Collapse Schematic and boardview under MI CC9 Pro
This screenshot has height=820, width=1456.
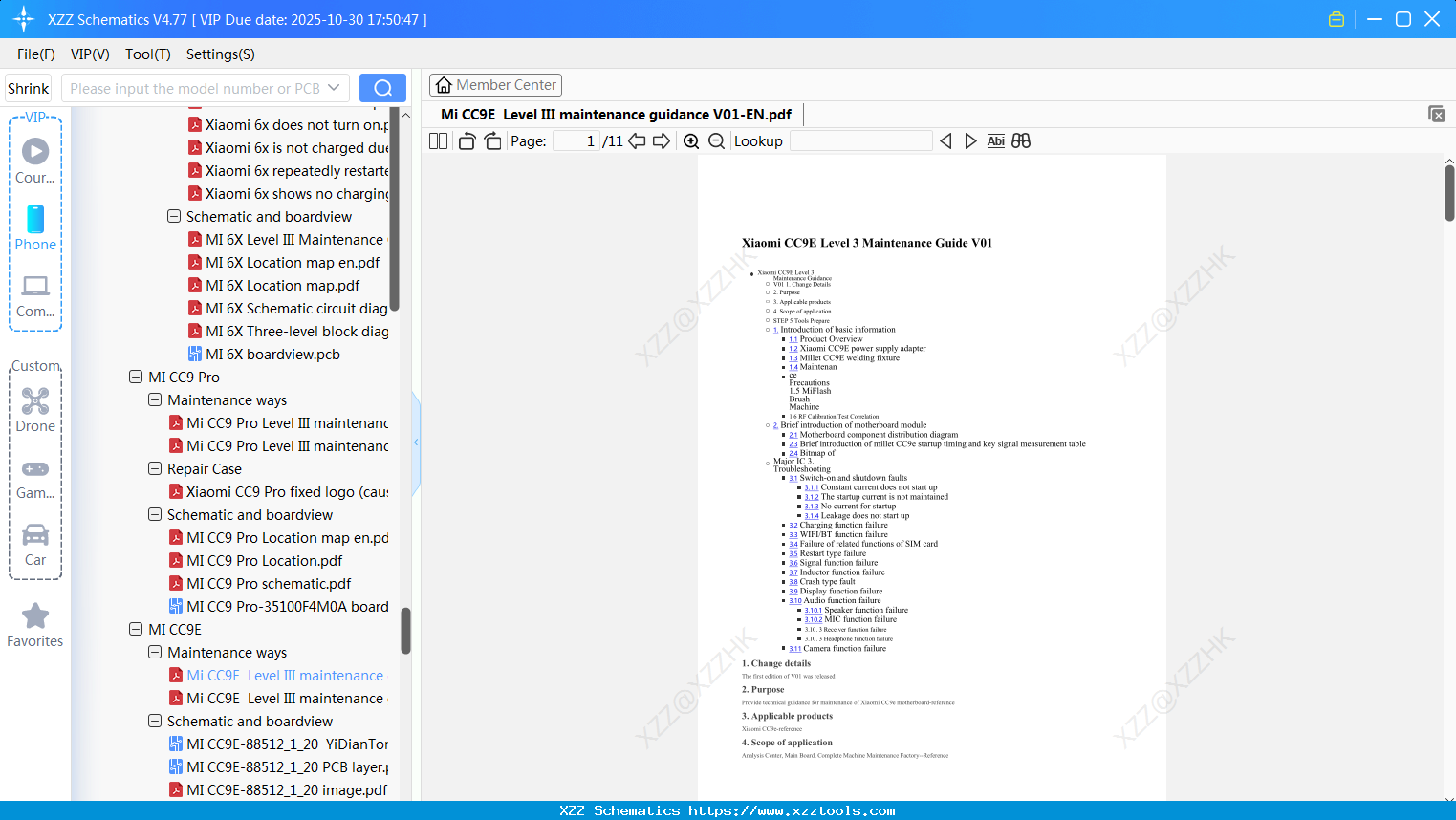point(155,514)
